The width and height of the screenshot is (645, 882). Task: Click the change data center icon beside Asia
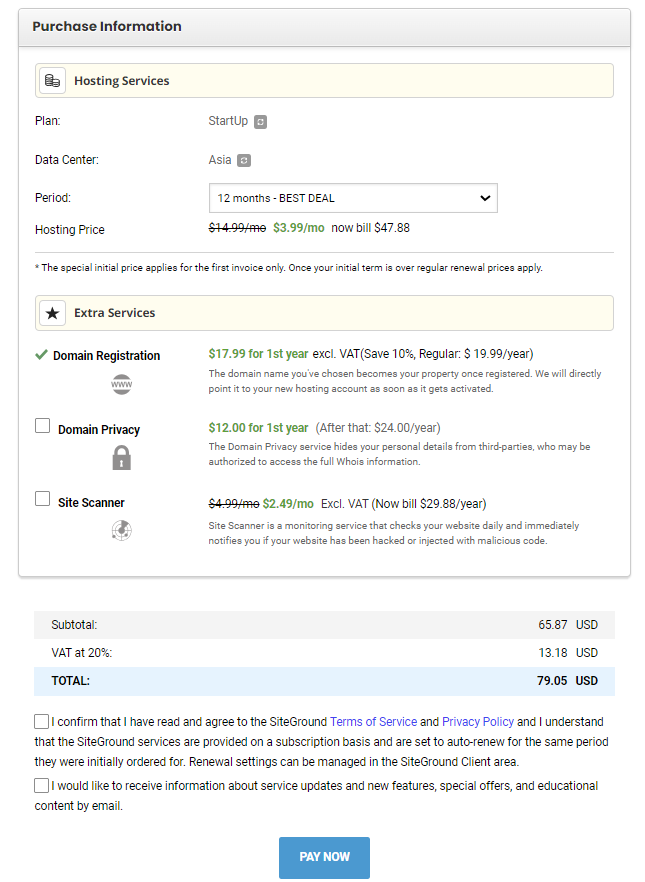tap(244, 160)
